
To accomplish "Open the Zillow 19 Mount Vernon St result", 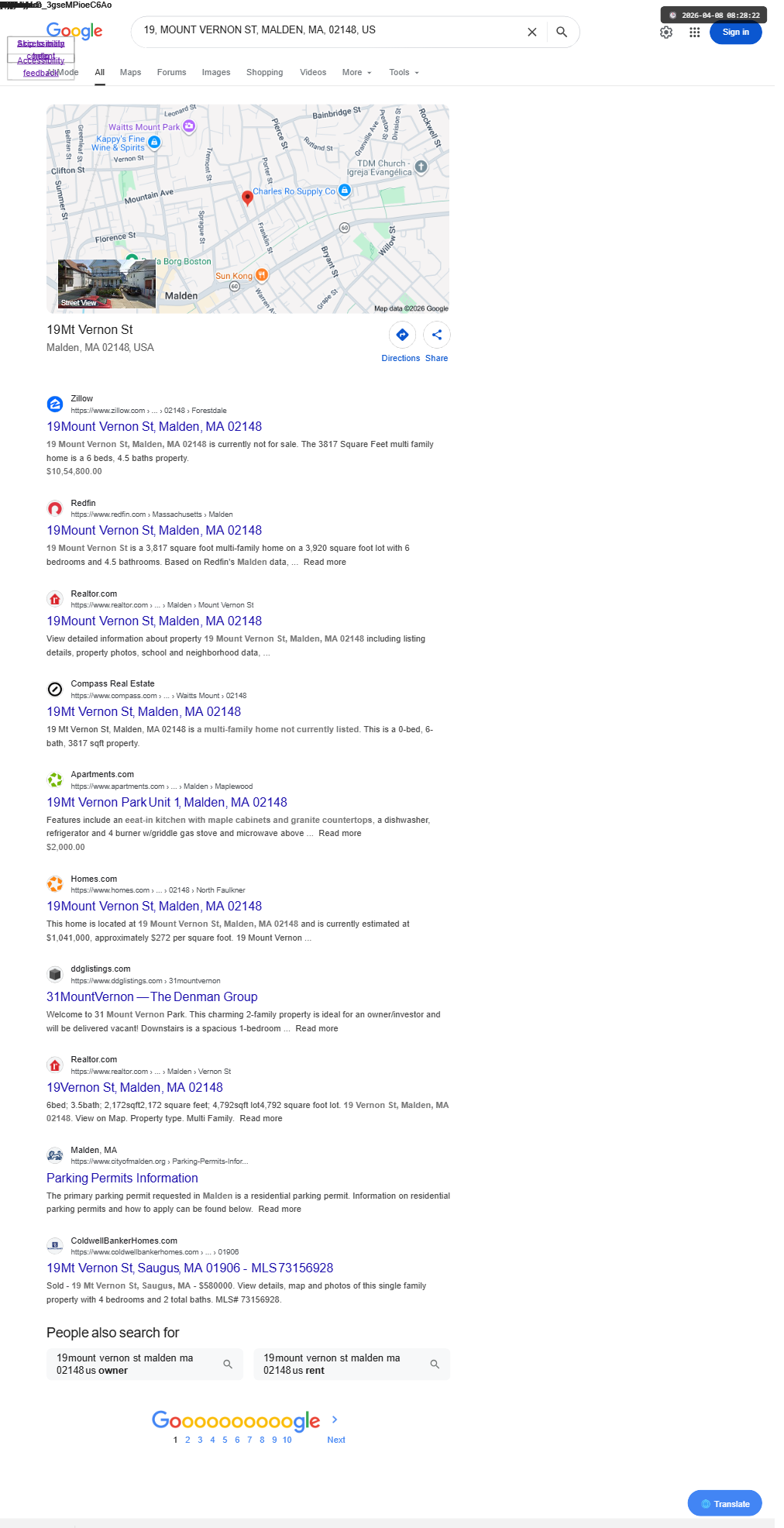I will tap(154, 427).
